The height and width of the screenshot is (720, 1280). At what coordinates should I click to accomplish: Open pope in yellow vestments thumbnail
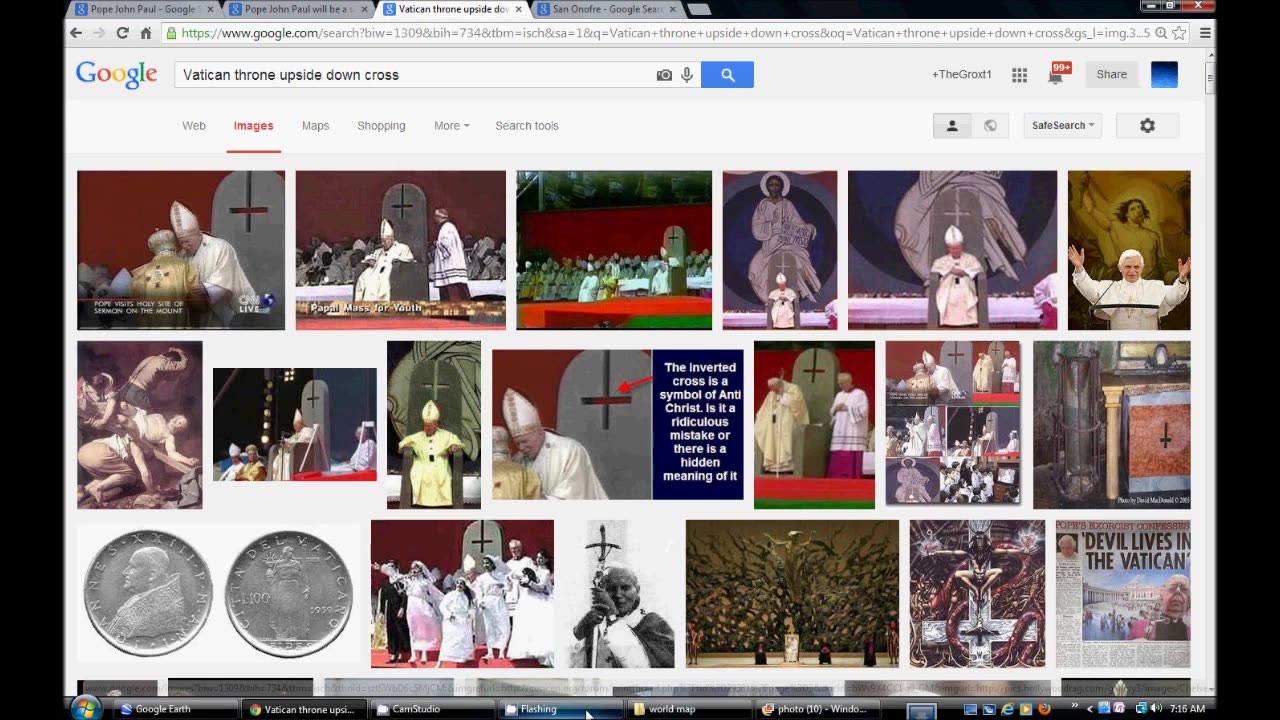click(434, 425)
